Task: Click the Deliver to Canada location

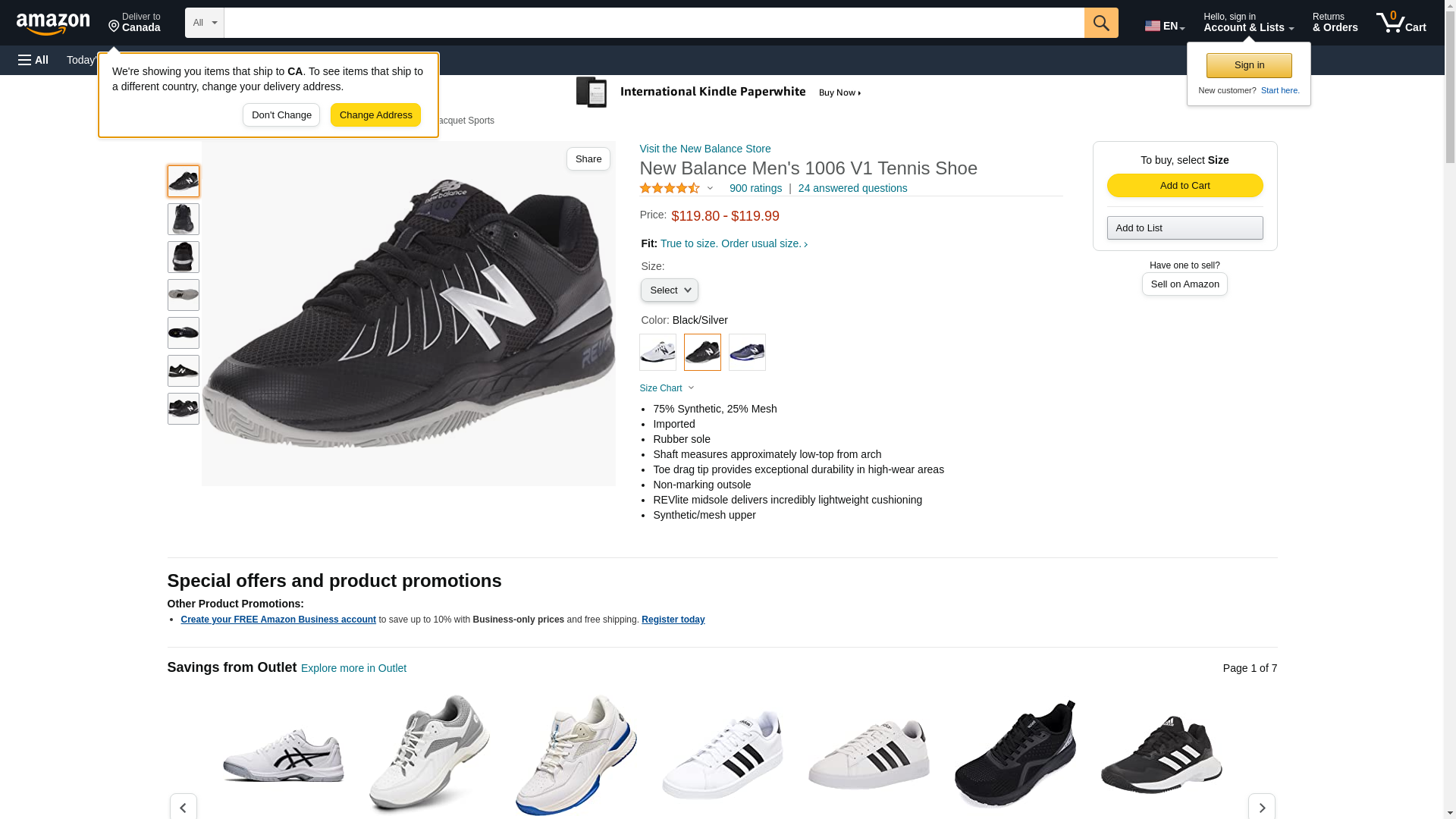Action: [134, 23]
